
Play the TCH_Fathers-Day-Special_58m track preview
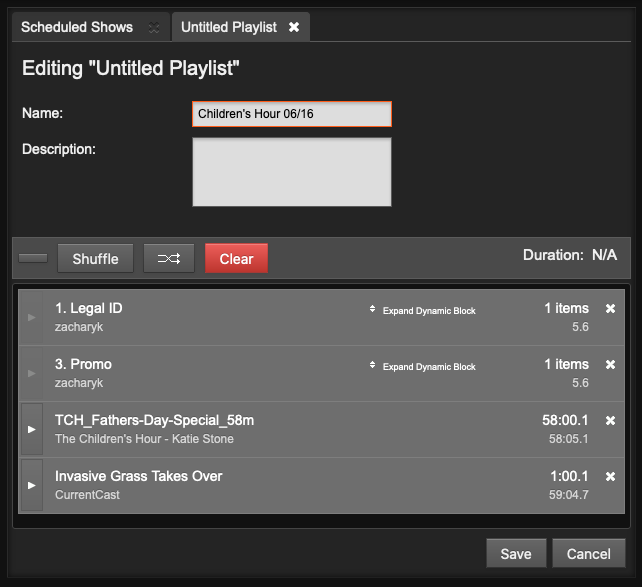31,430
